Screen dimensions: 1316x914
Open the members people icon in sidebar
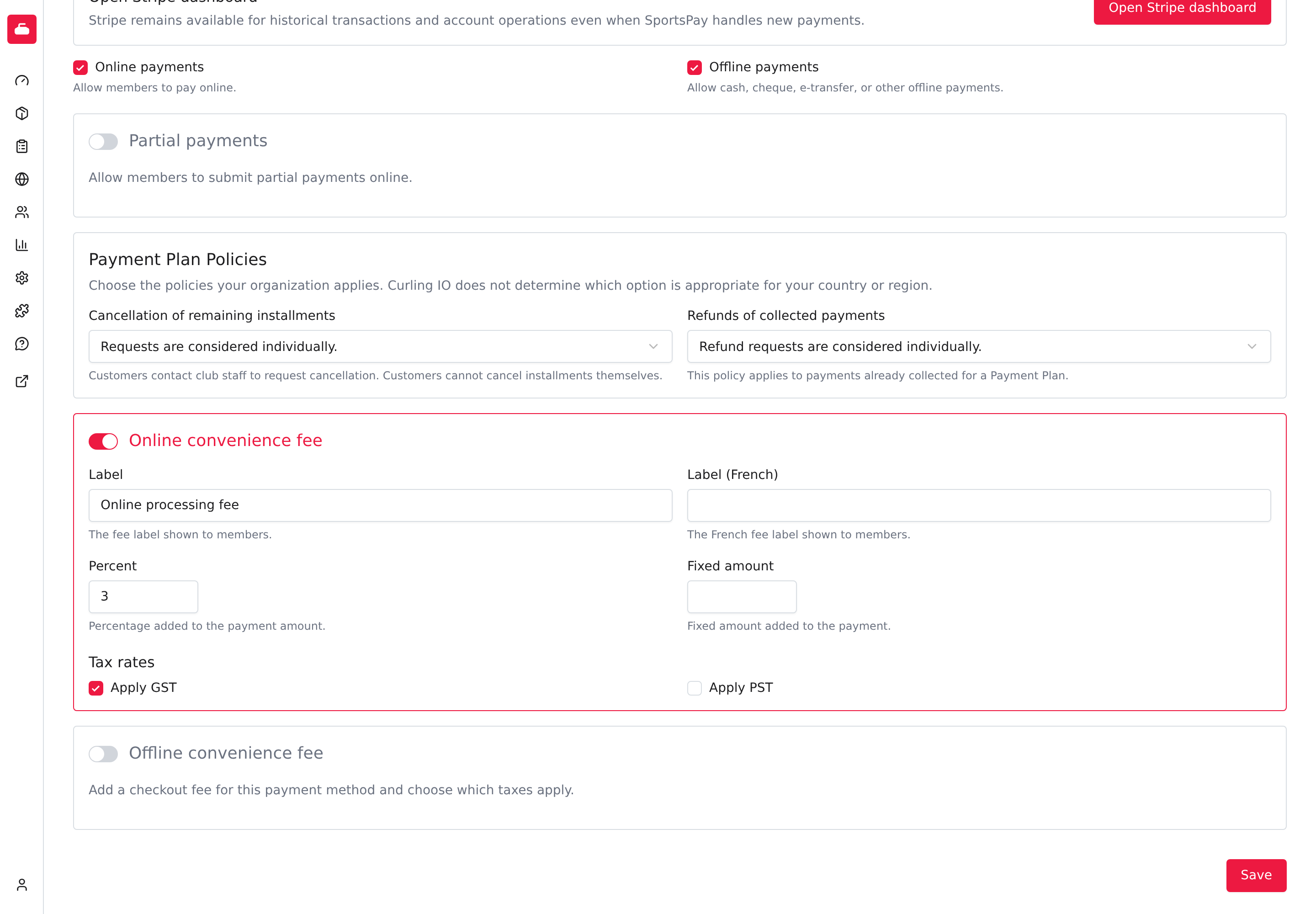22,213
